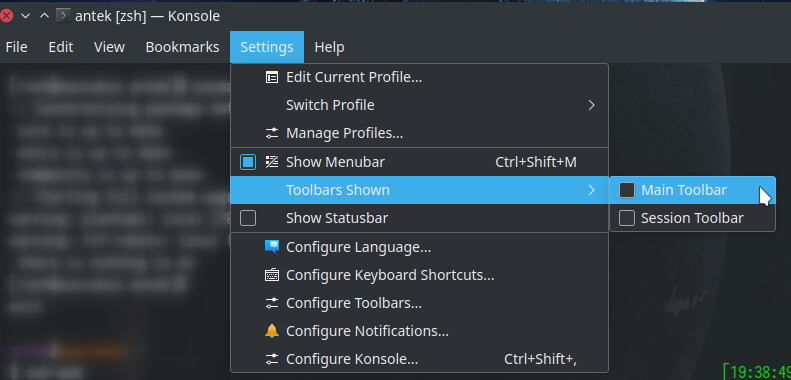
Task: Open the View menu
Action: pyautogui.click(x=109, y=47)
